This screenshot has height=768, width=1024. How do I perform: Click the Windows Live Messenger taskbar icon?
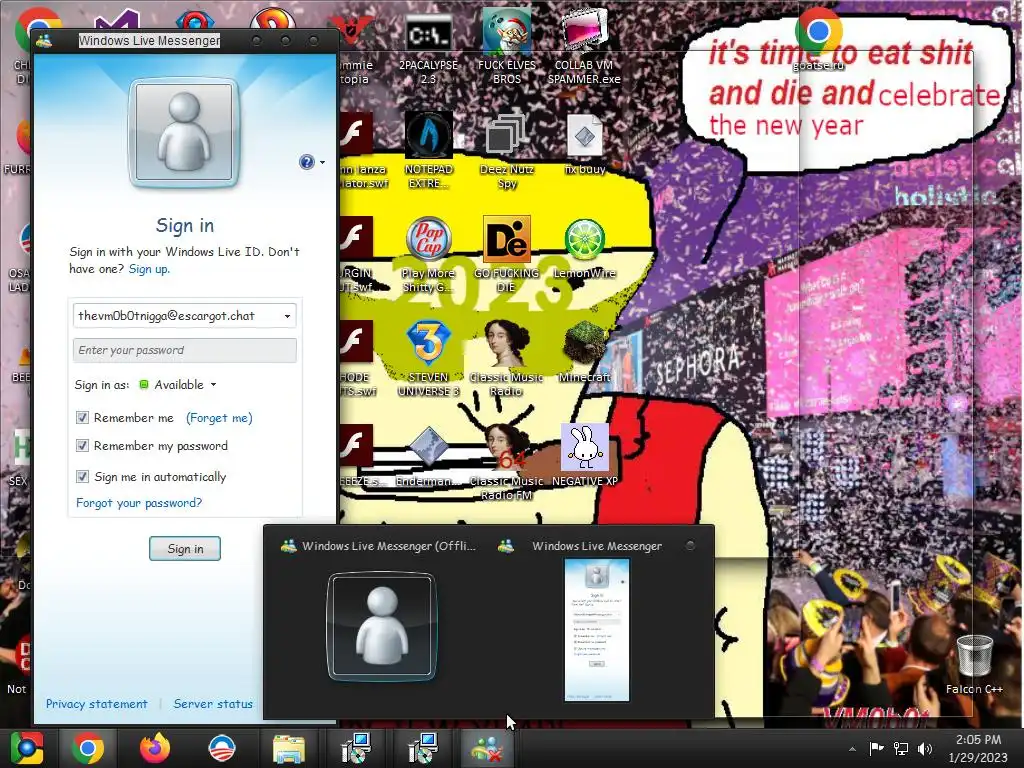487,748
